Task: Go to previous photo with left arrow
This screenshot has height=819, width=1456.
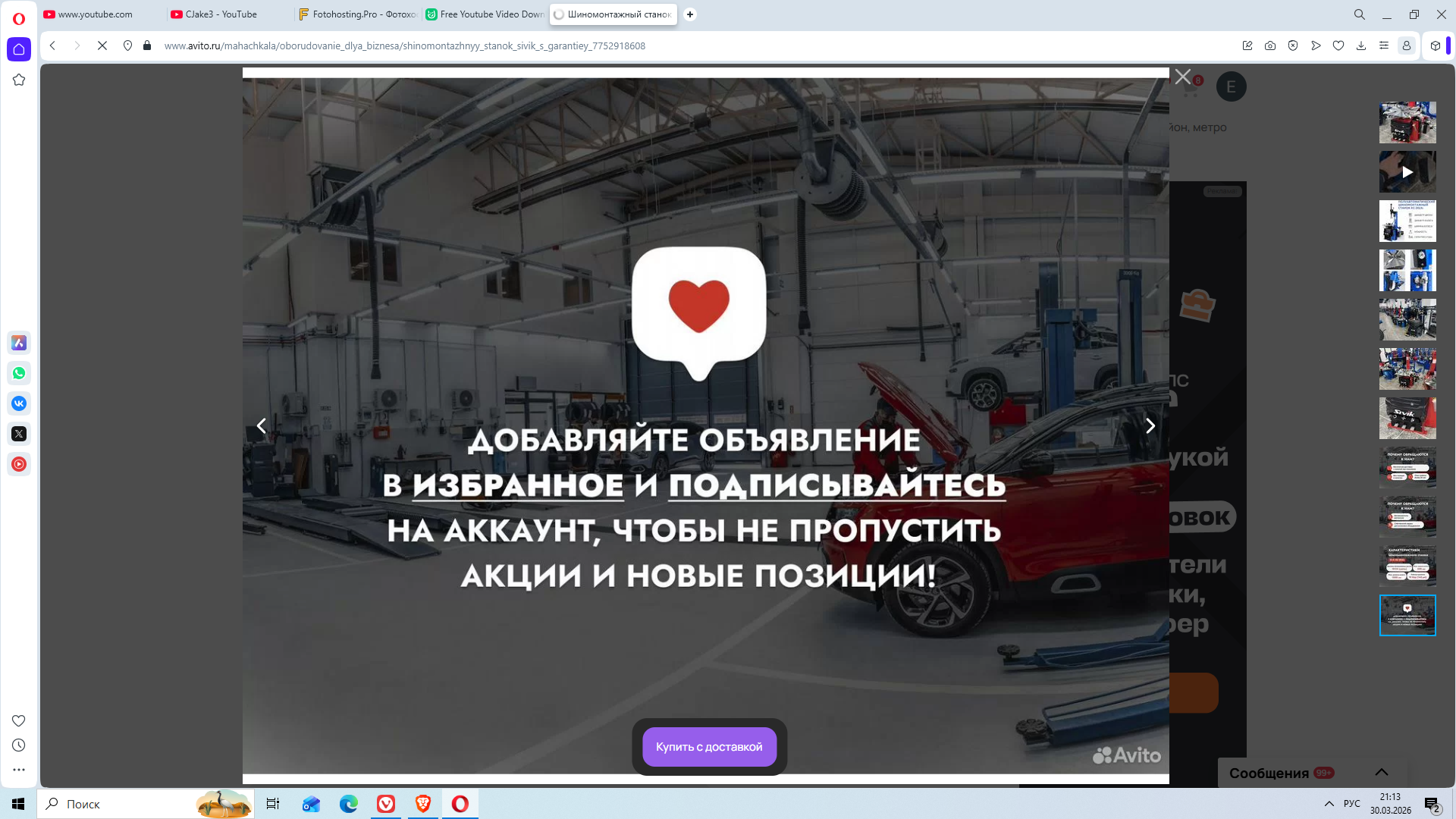Action: coord(262,426)
